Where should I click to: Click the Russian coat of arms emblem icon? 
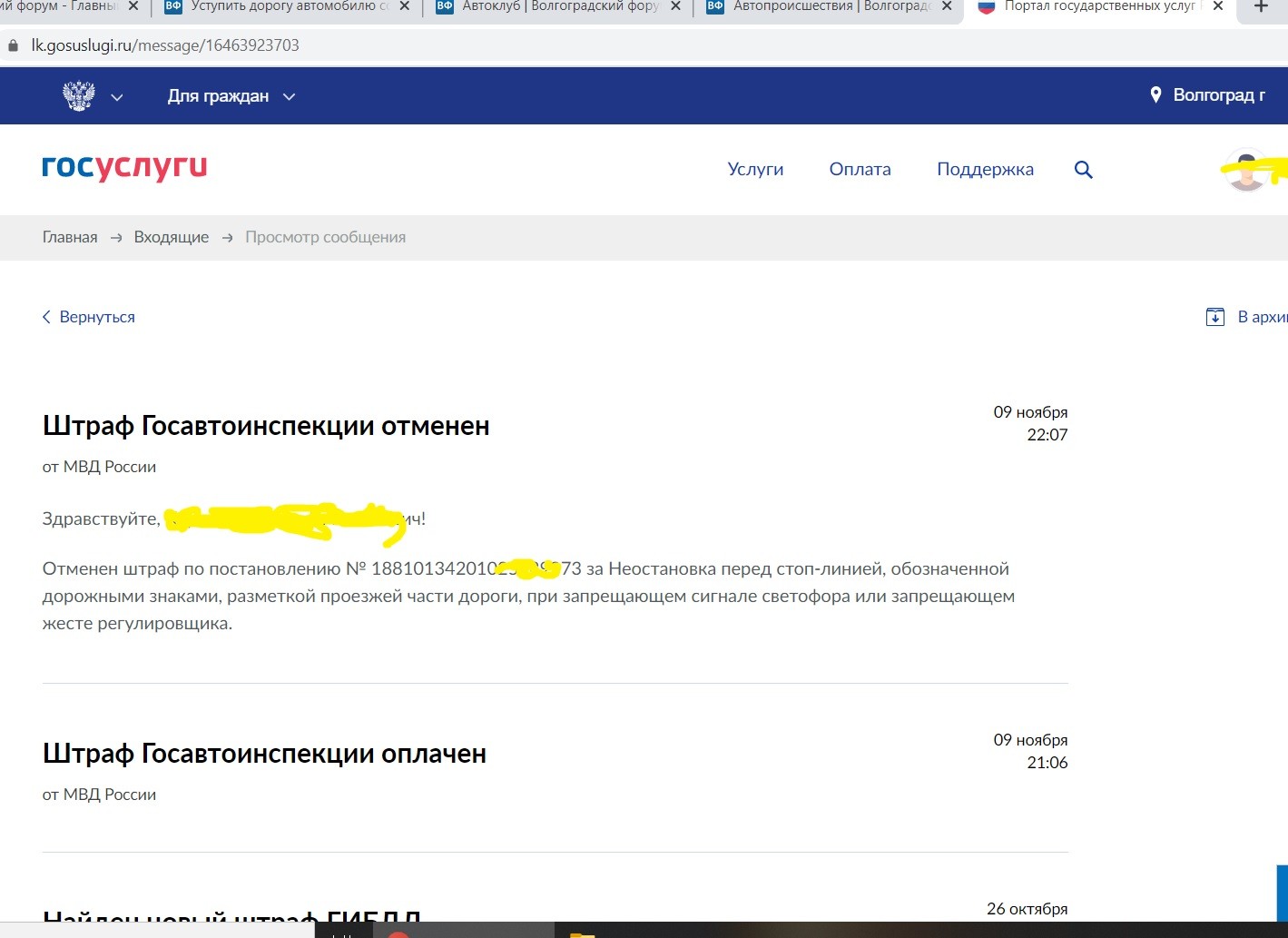pos(78,96)
